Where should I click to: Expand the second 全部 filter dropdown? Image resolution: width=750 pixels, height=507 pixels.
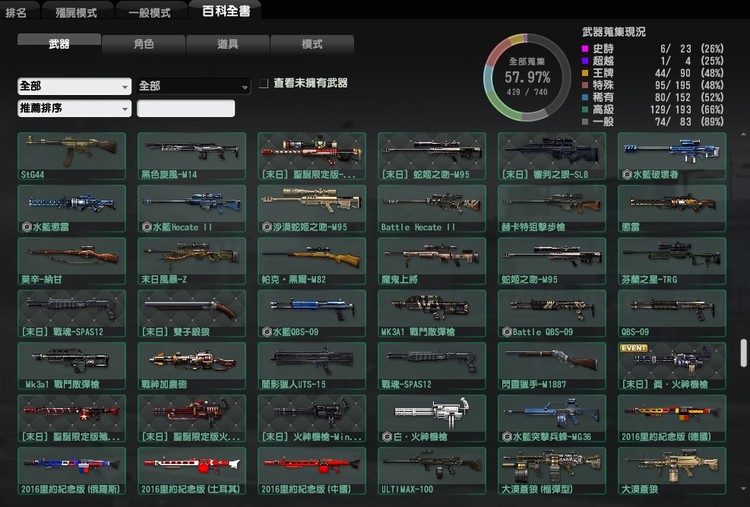(x=193, y=86)
